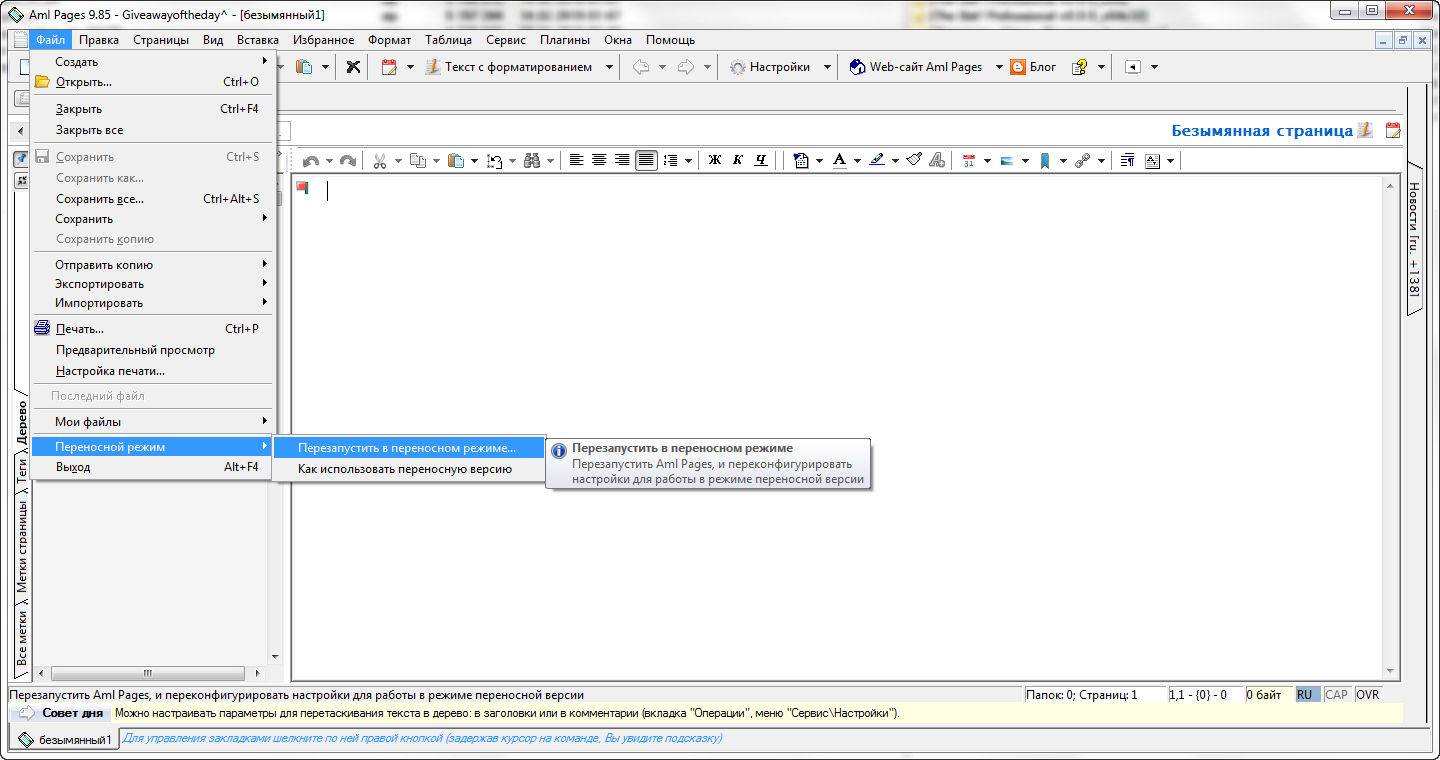Open the Плагины menu
Screen dimensions: 1440x760
565,40
